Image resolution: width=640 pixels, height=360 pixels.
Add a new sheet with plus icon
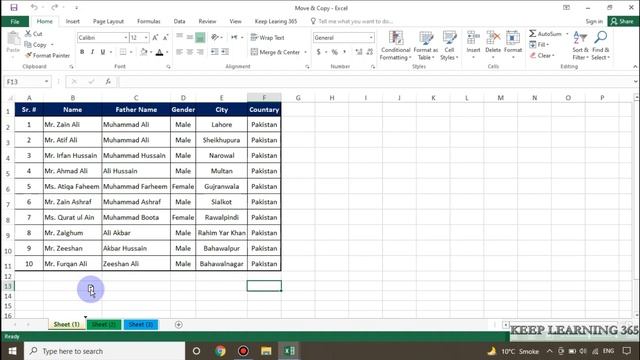coord(178,324)
